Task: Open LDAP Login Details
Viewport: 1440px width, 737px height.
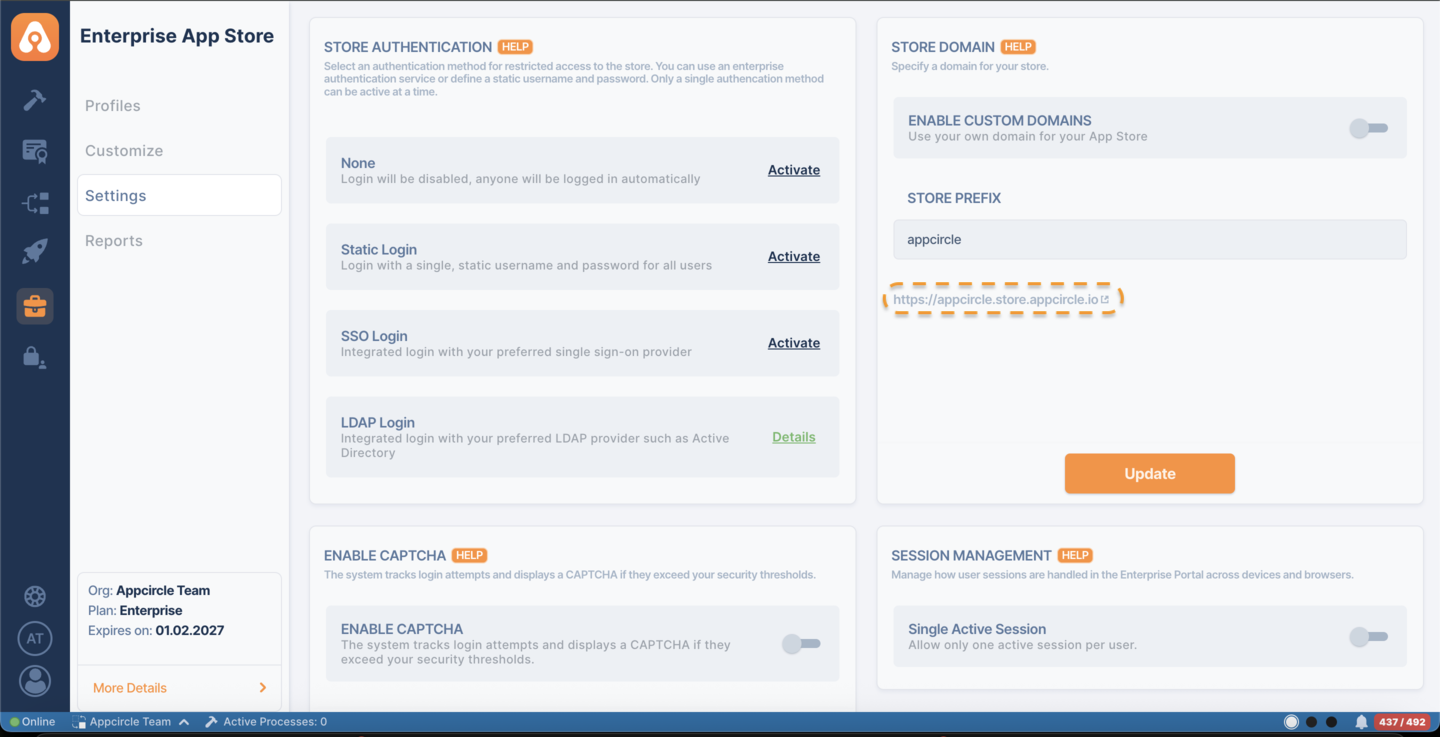Action: pyautogui.click(x=793, y=437)
